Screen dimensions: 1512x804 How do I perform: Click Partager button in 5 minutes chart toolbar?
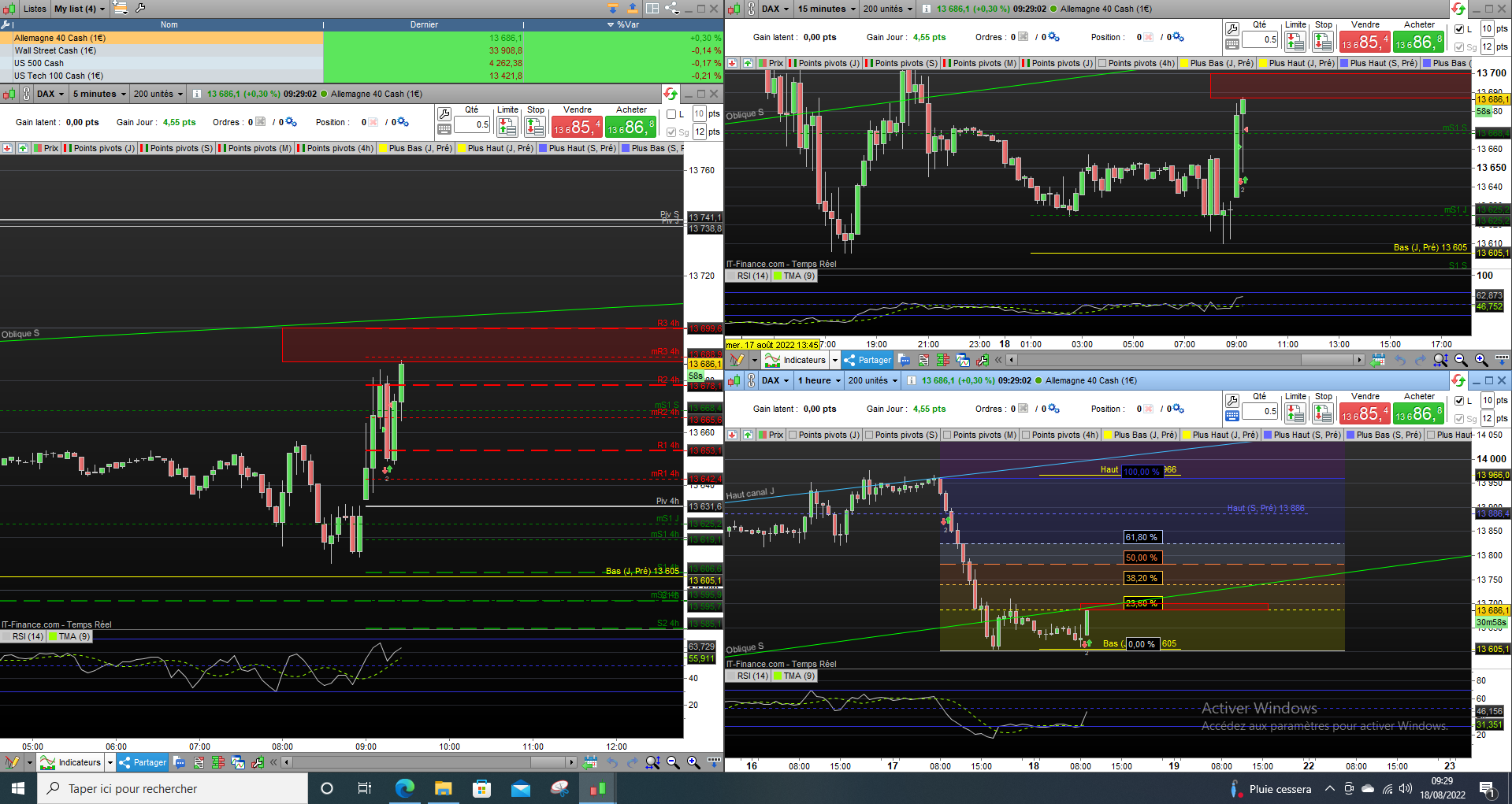pos(143,762)
